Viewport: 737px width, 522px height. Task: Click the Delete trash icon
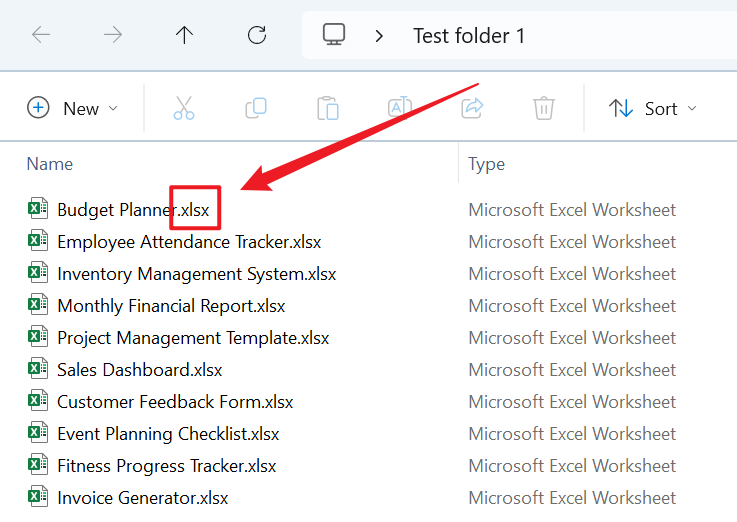tap(544, 108)
